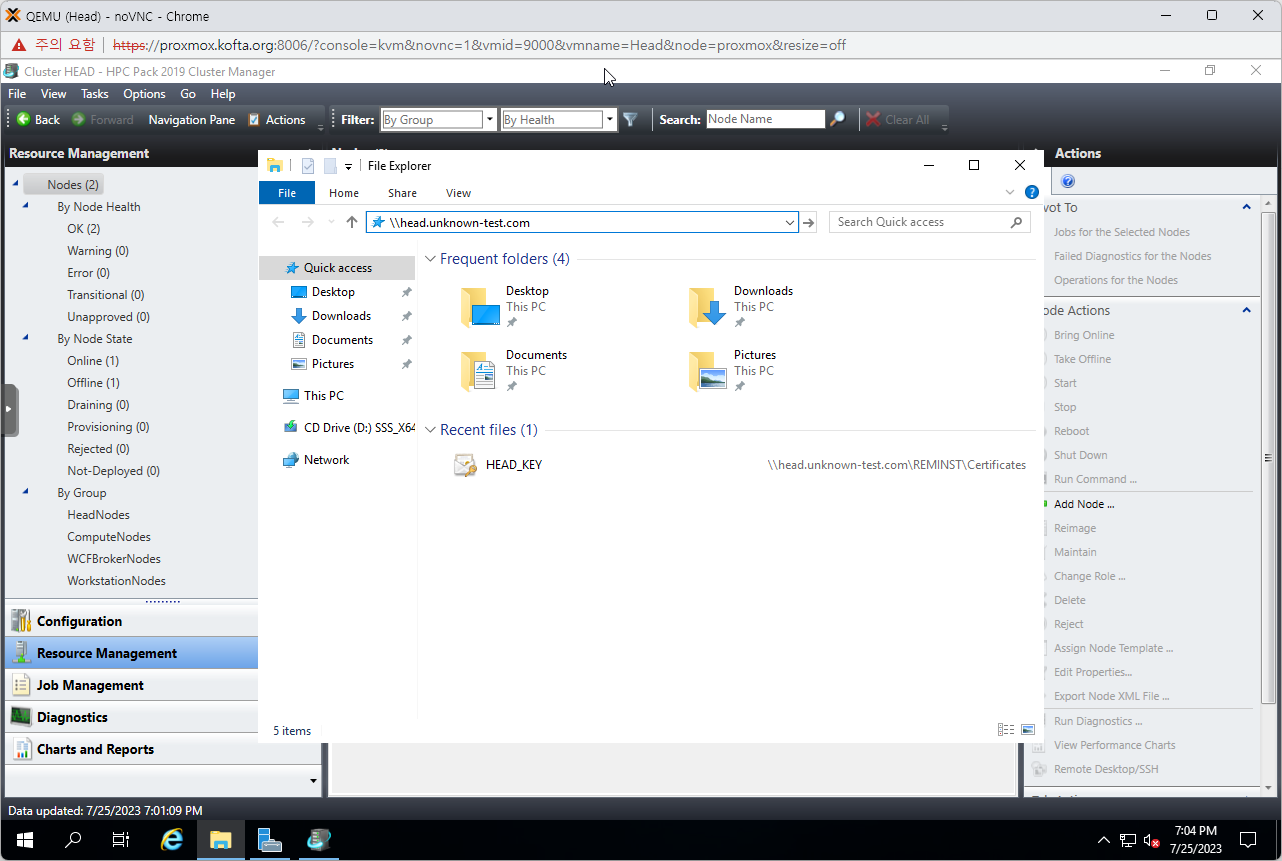Viewport: 1282px width, 861px height.
Task: Expand address bar history dropdown
Action: [x=789, y=223]
